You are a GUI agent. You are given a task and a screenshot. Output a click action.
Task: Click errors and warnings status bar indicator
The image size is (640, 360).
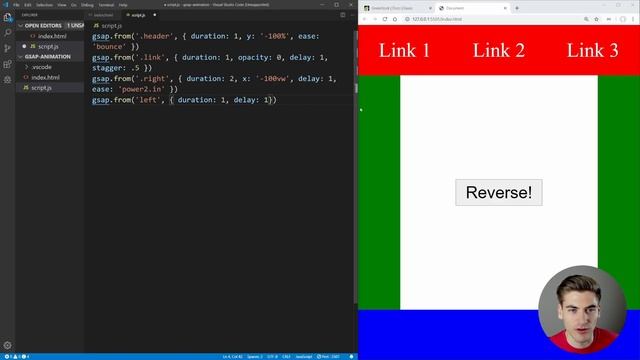16,357
